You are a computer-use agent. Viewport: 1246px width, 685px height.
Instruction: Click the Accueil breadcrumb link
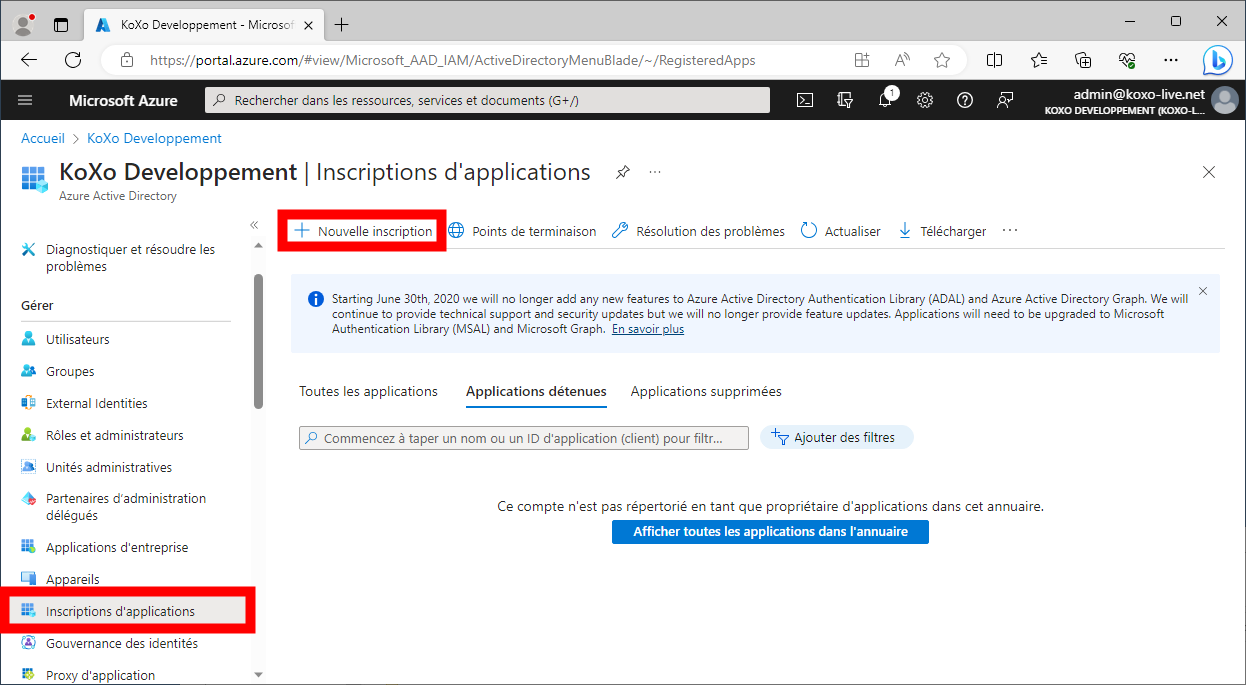coord(43,138)
